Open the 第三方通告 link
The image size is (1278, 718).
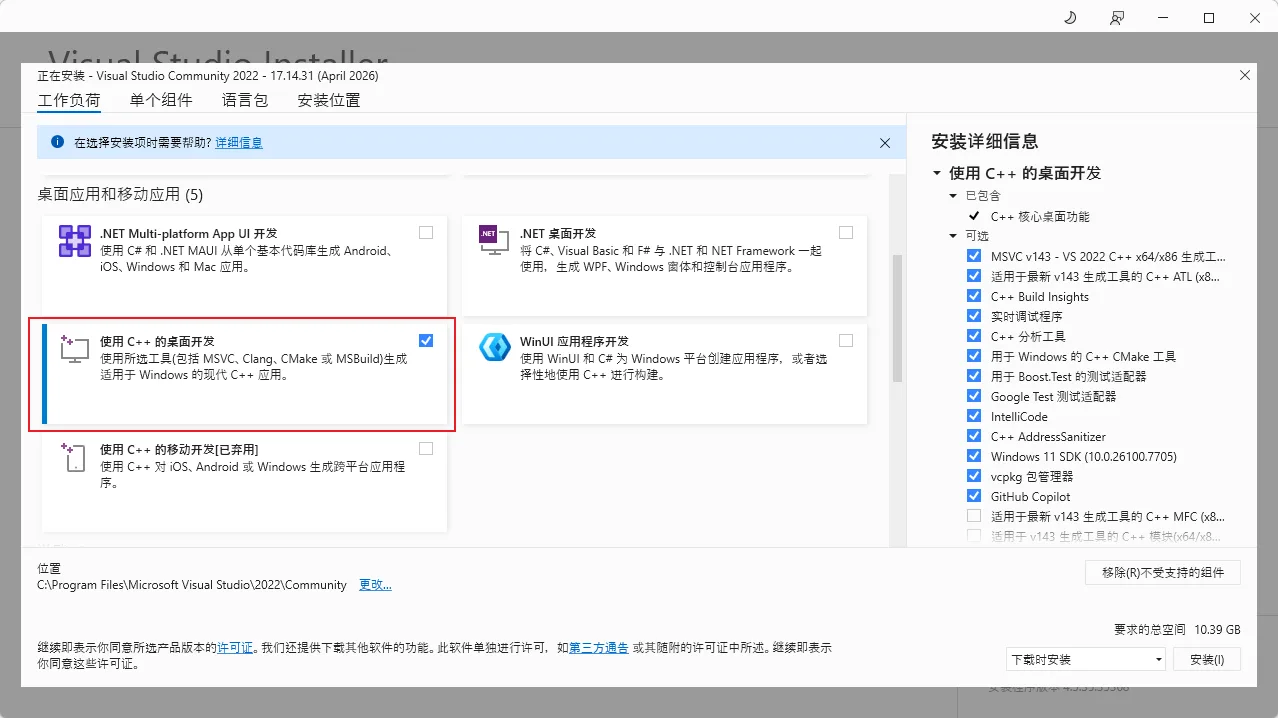(x=599, y=648)
